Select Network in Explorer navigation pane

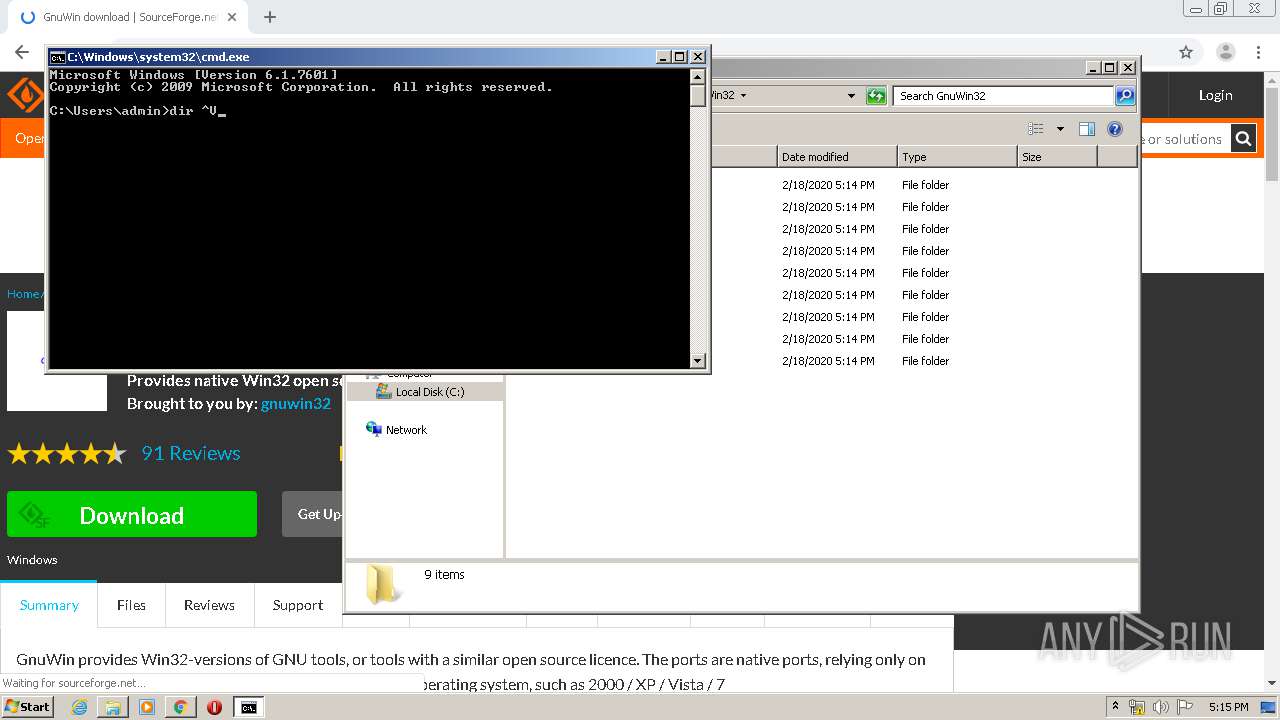tap(406, 430)
